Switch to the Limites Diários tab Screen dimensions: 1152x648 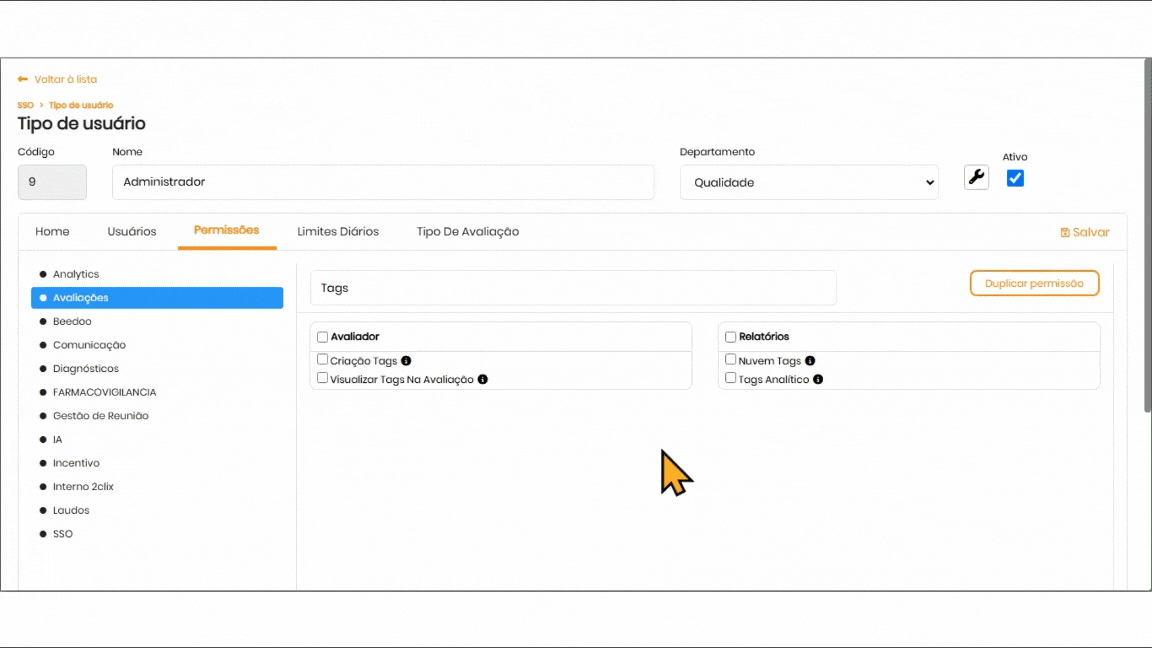[x=338, y=232]
